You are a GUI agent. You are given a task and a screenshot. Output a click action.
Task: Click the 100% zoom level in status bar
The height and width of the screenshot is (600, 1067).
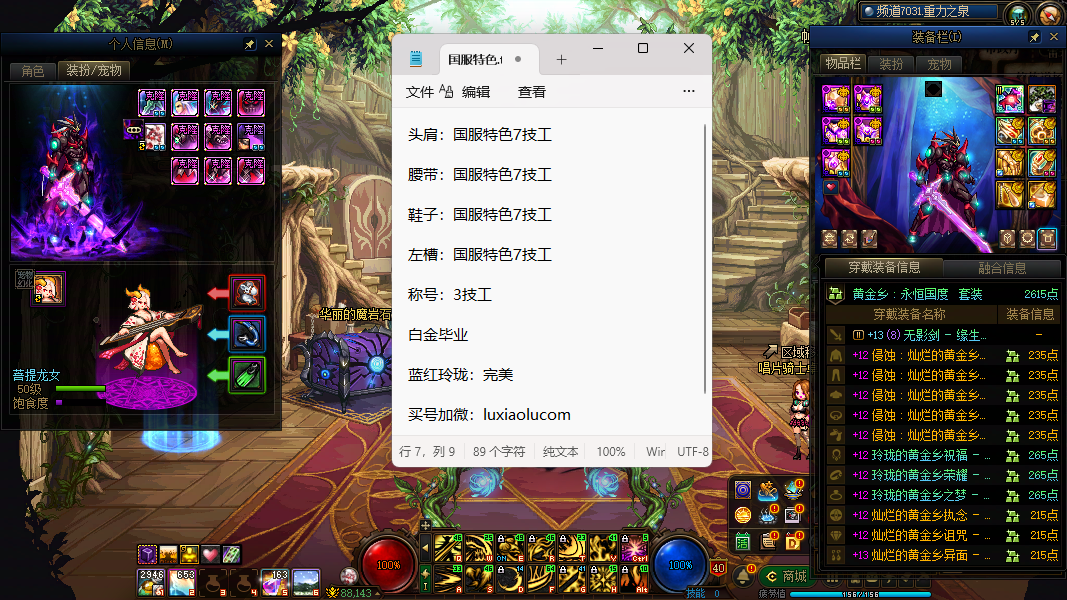click(611, 452)
